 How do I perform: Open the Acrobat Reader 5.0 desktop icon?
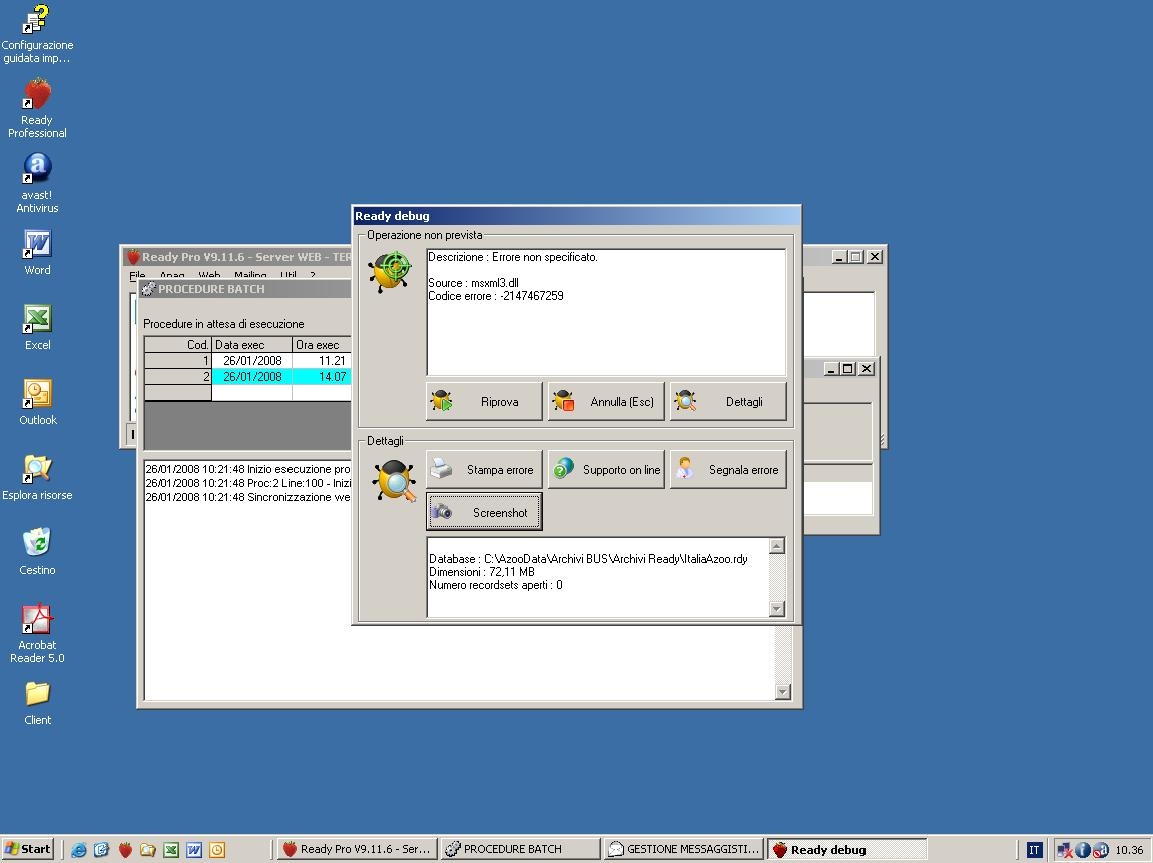click(37, 620)
